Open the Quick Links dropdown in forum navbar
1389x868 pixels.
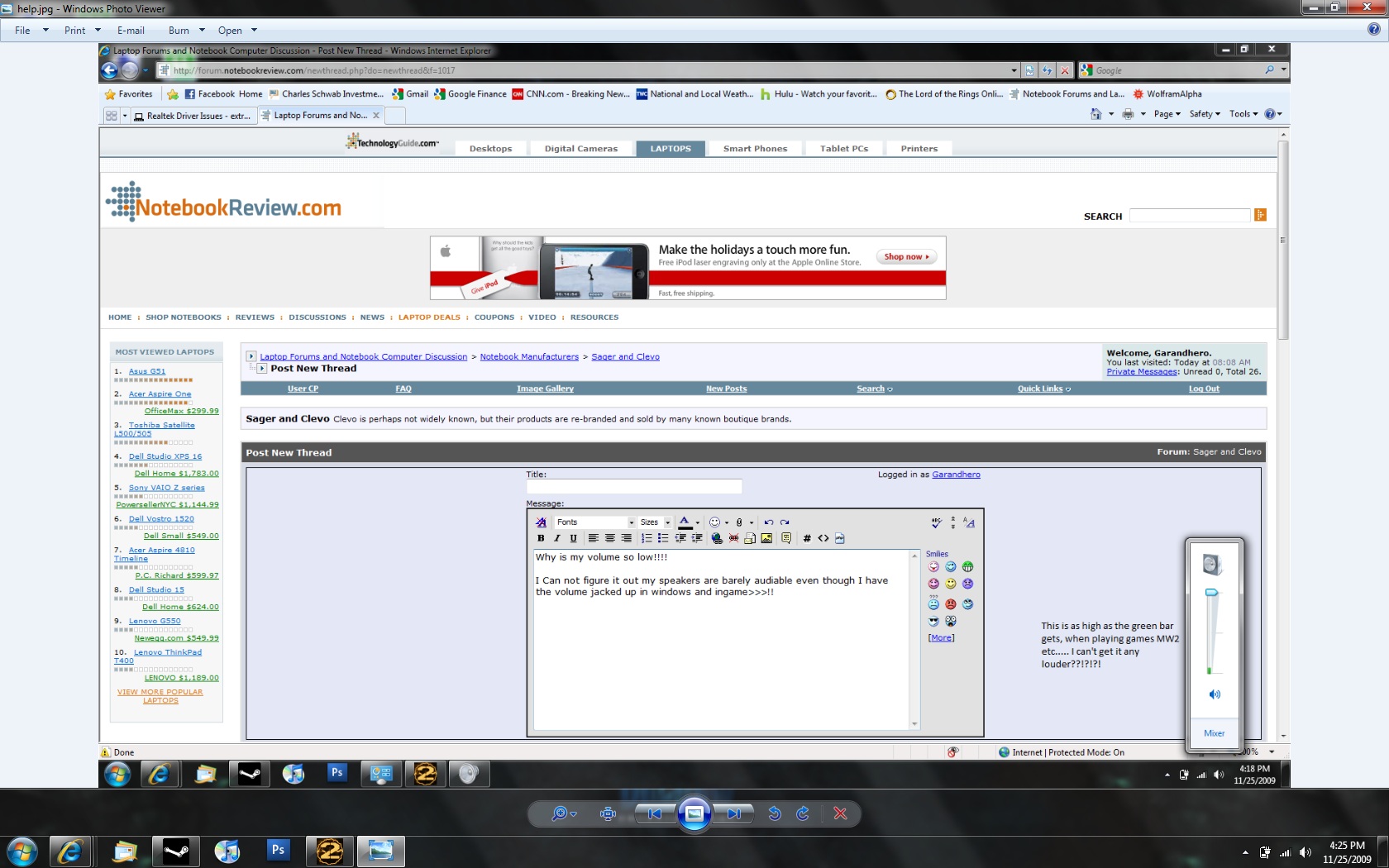point(1044,389)
